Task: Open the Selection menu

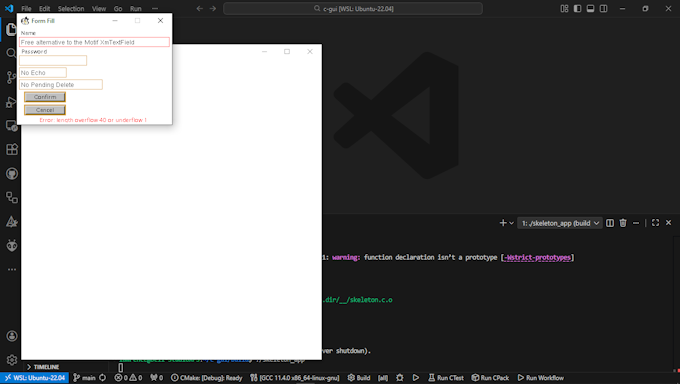Action: click(x=71, y=9)
